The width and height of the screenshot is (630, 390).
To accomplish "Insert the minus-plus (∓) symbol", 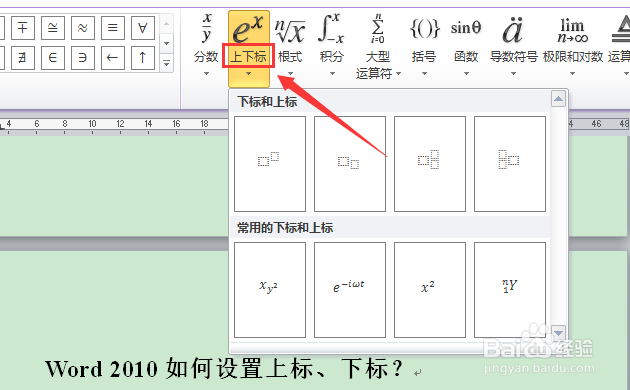I will point(22,28).
